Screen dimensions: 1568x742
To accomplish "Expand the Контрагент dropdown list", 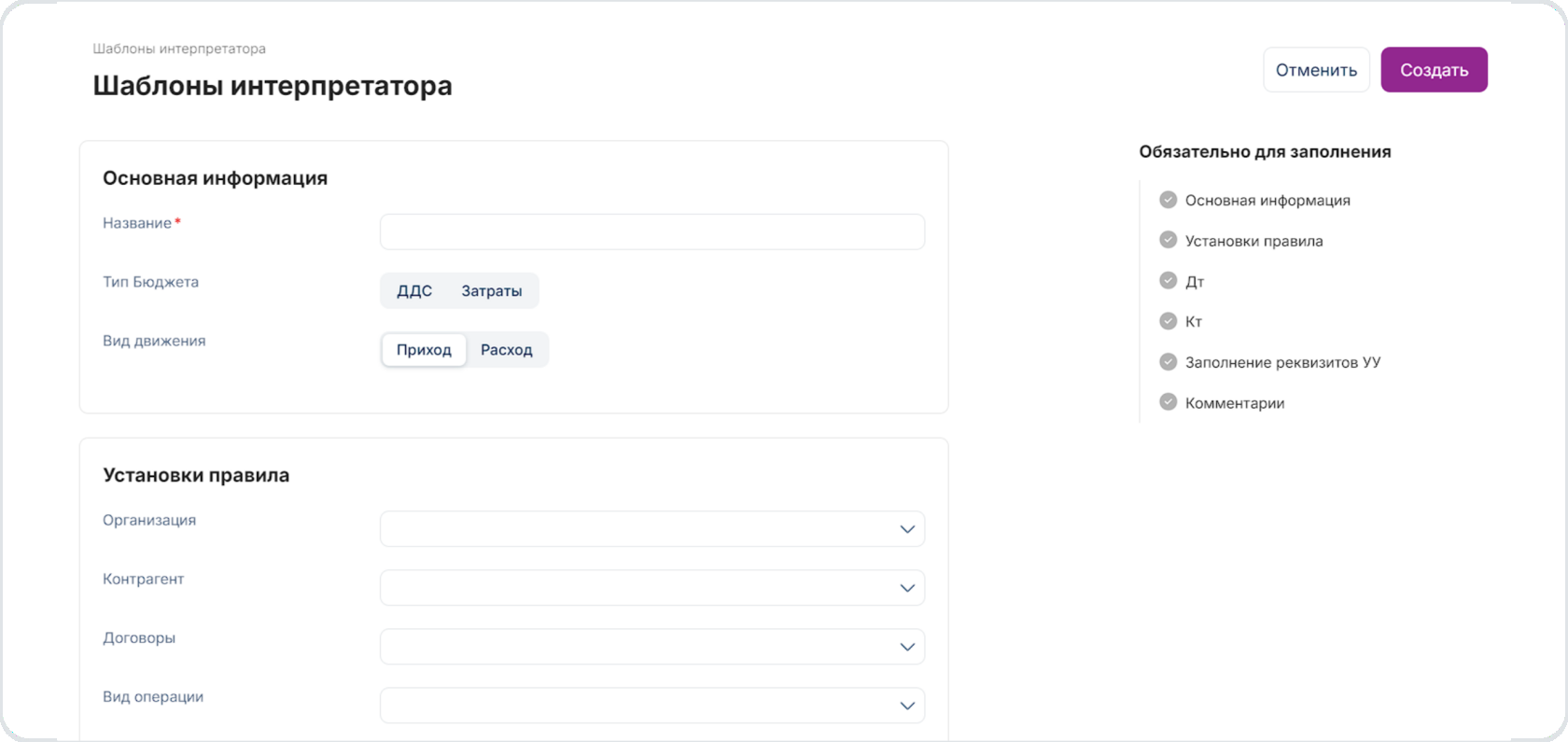I will click(x=651, y=588).
